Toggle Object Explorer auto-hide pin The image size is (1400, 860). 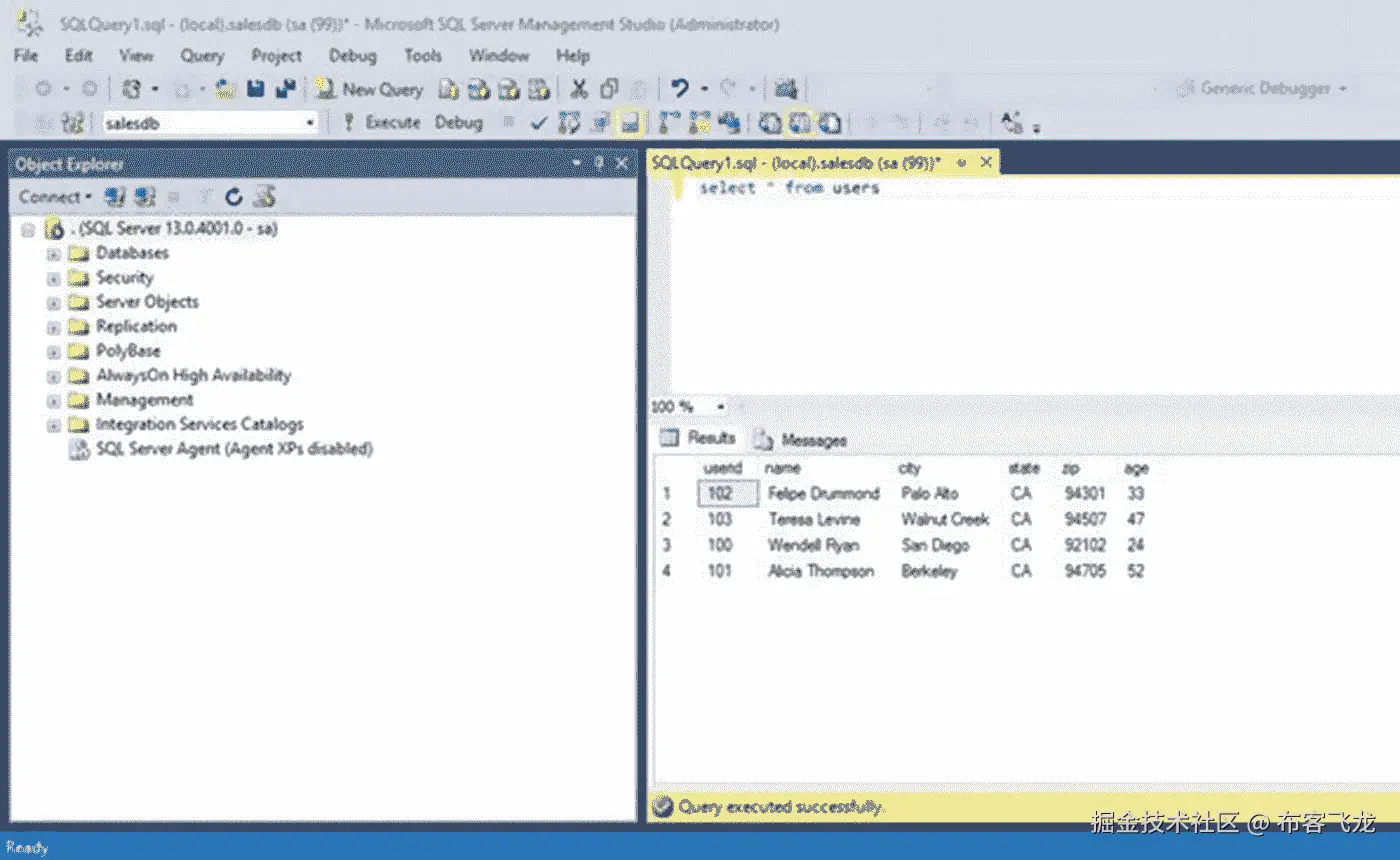tap(599, 163)
